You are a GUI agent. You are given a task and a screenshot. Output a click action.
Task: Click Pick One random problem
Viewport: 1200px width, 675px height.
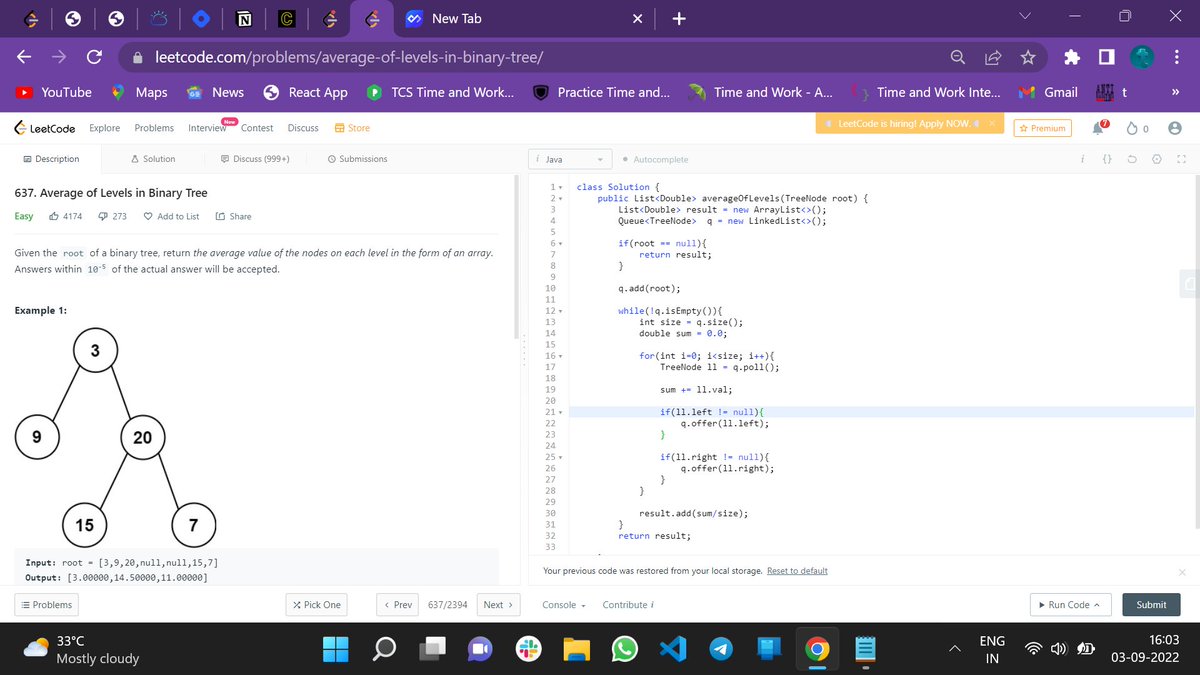317,605
